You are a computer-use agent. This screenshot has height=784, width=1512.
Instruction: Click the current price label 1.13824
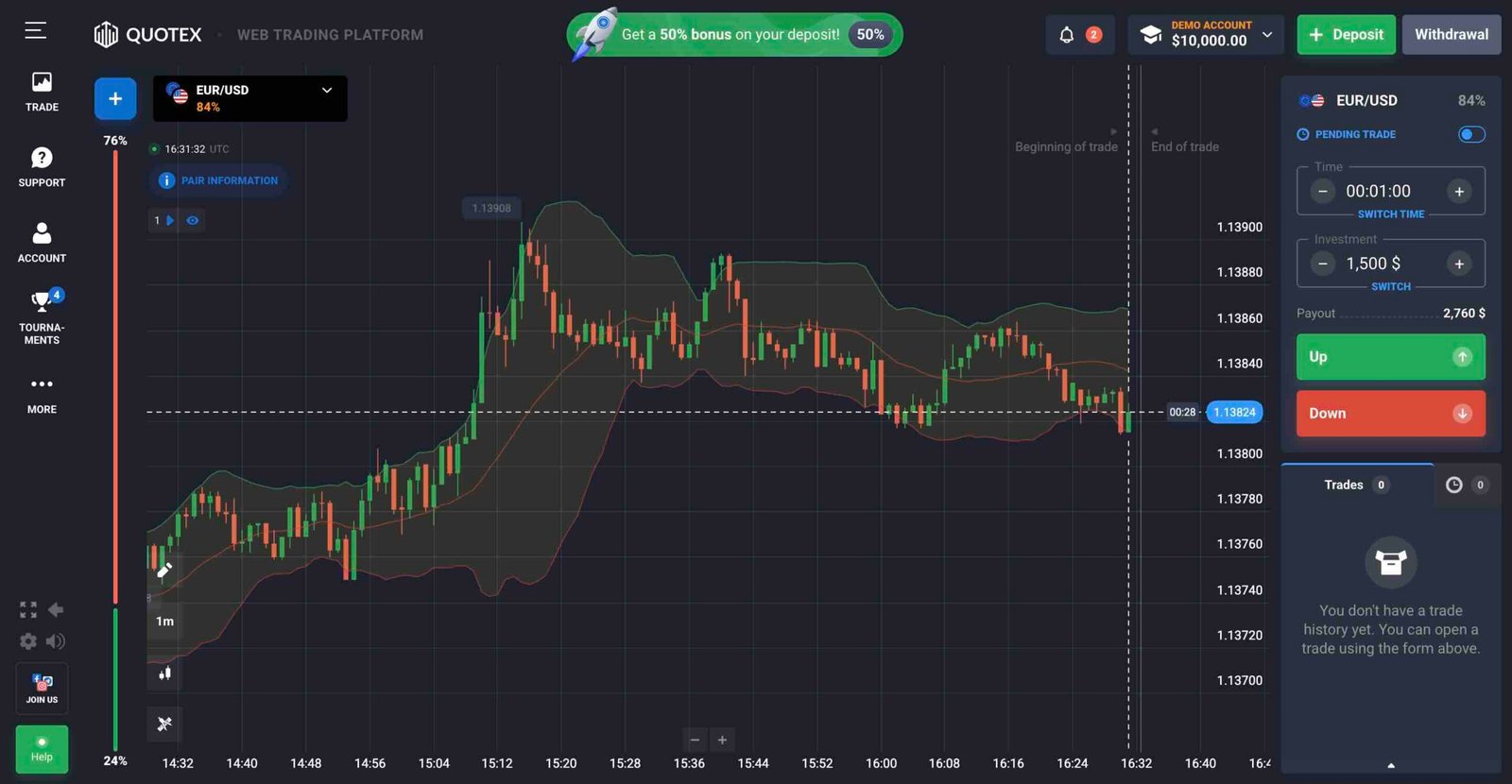pos(1234,413)
